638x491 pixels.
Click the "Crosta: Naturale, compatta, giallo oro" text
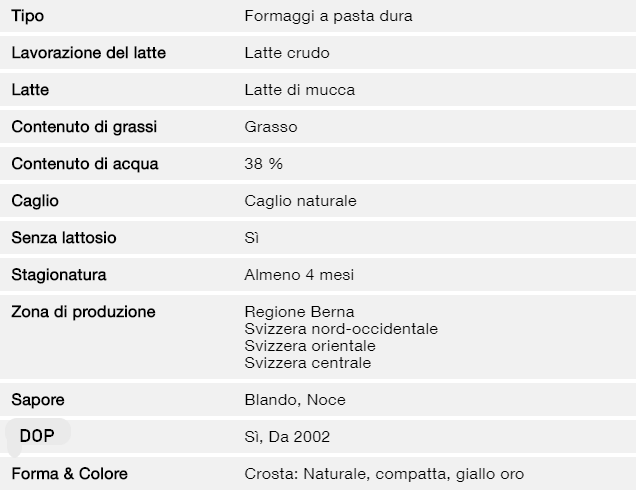384,474
